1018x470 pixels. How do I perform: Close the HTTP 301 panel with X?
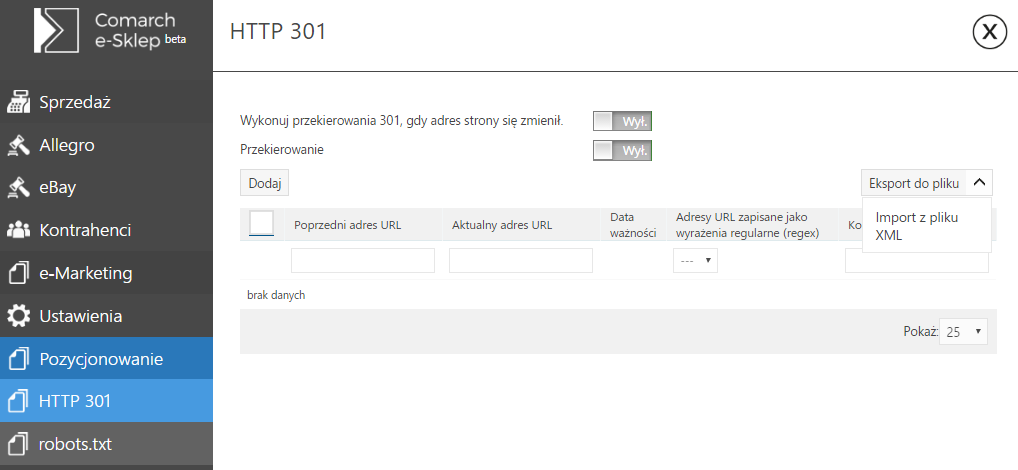coord(989,32)
